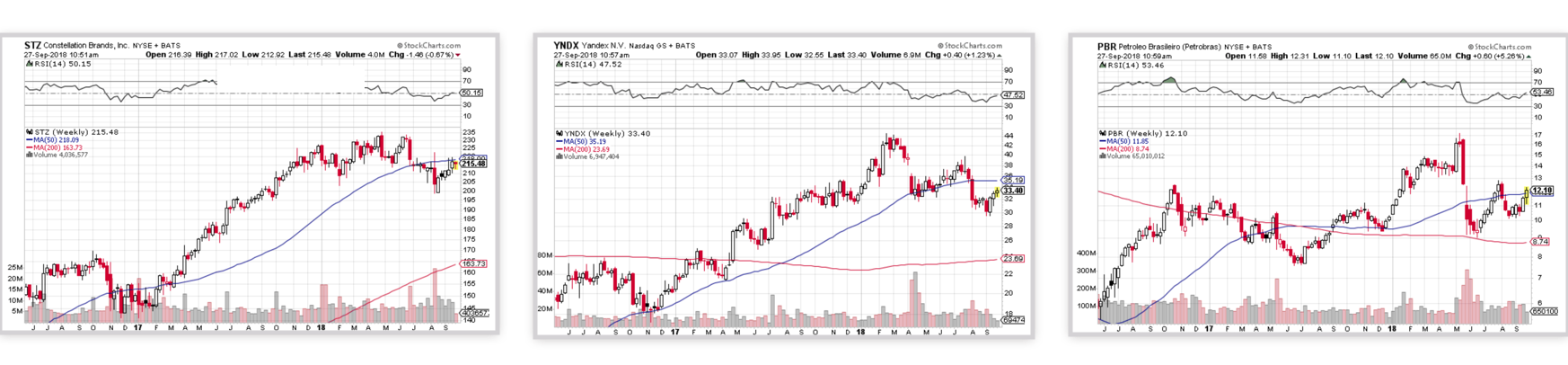The width and height of the screenshot is (1568, 365).
Task: Click the 'MA(200) 23.69' legend entry
Action: click(583, 149)
